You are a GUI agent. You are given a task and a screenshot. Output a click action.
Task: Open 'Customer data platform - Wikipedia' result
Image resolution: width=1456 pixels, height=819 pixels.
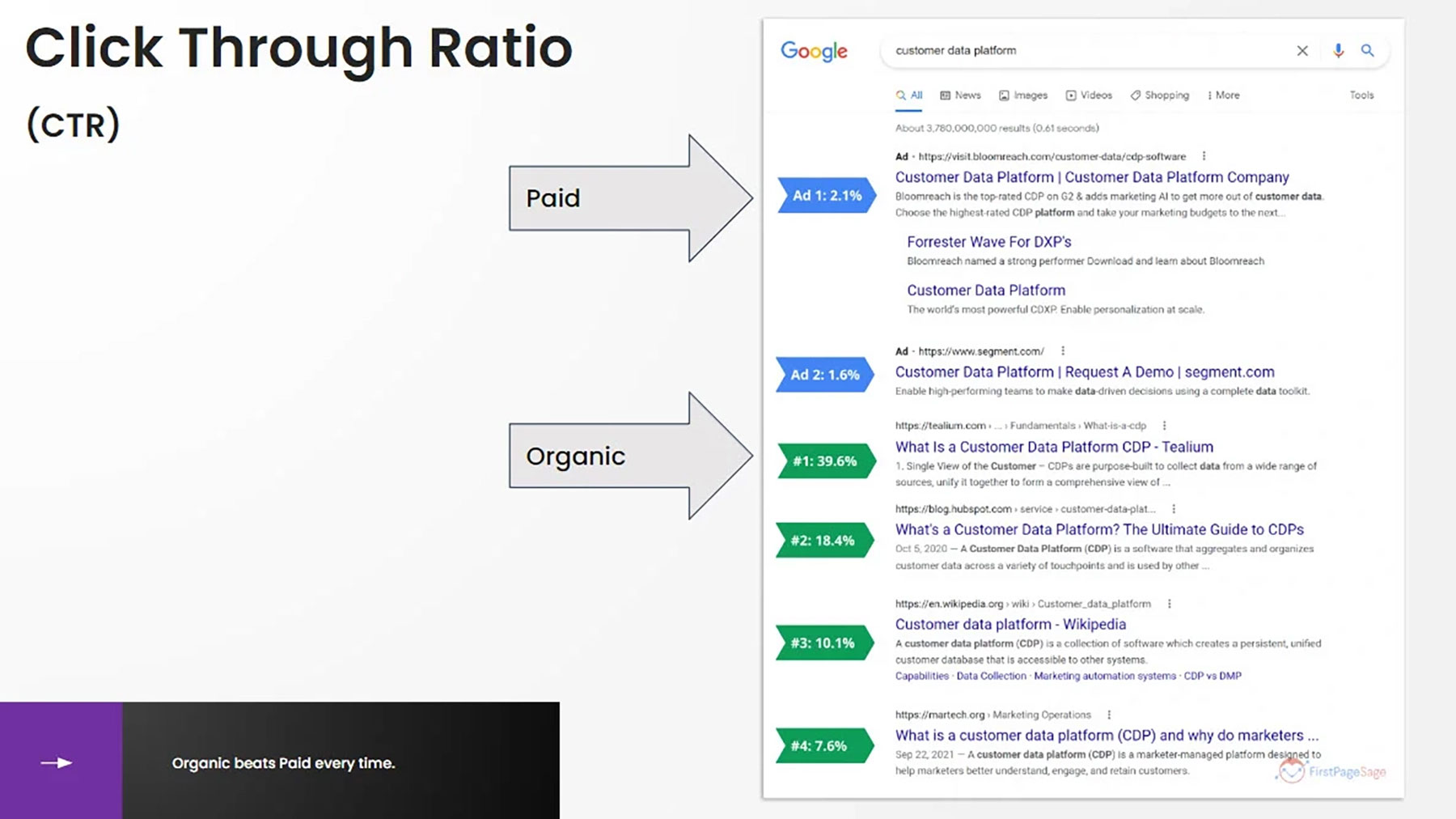point(1010,624)
